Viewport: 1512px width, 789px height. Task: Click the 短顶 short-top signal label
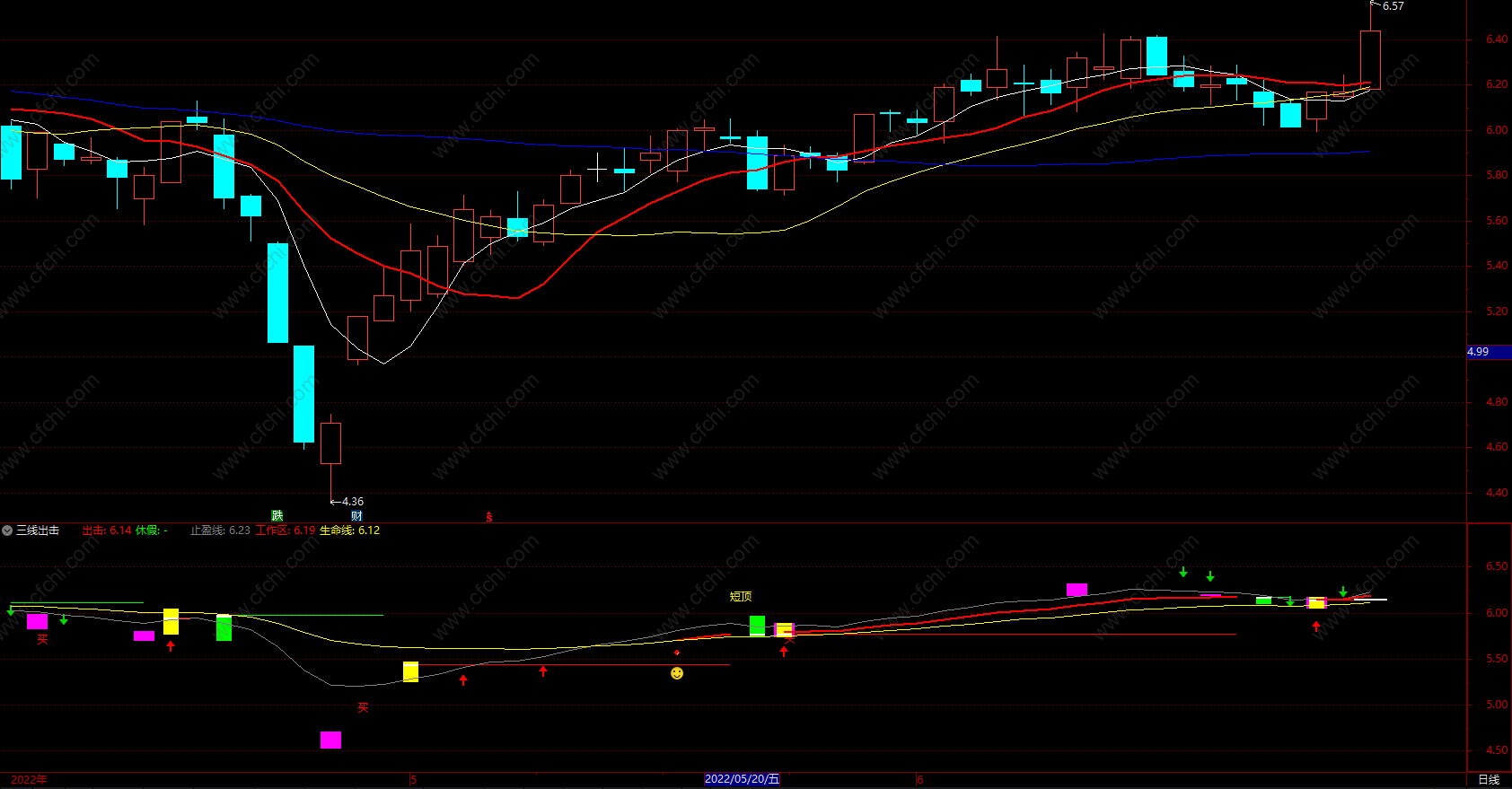pos(741,596)
